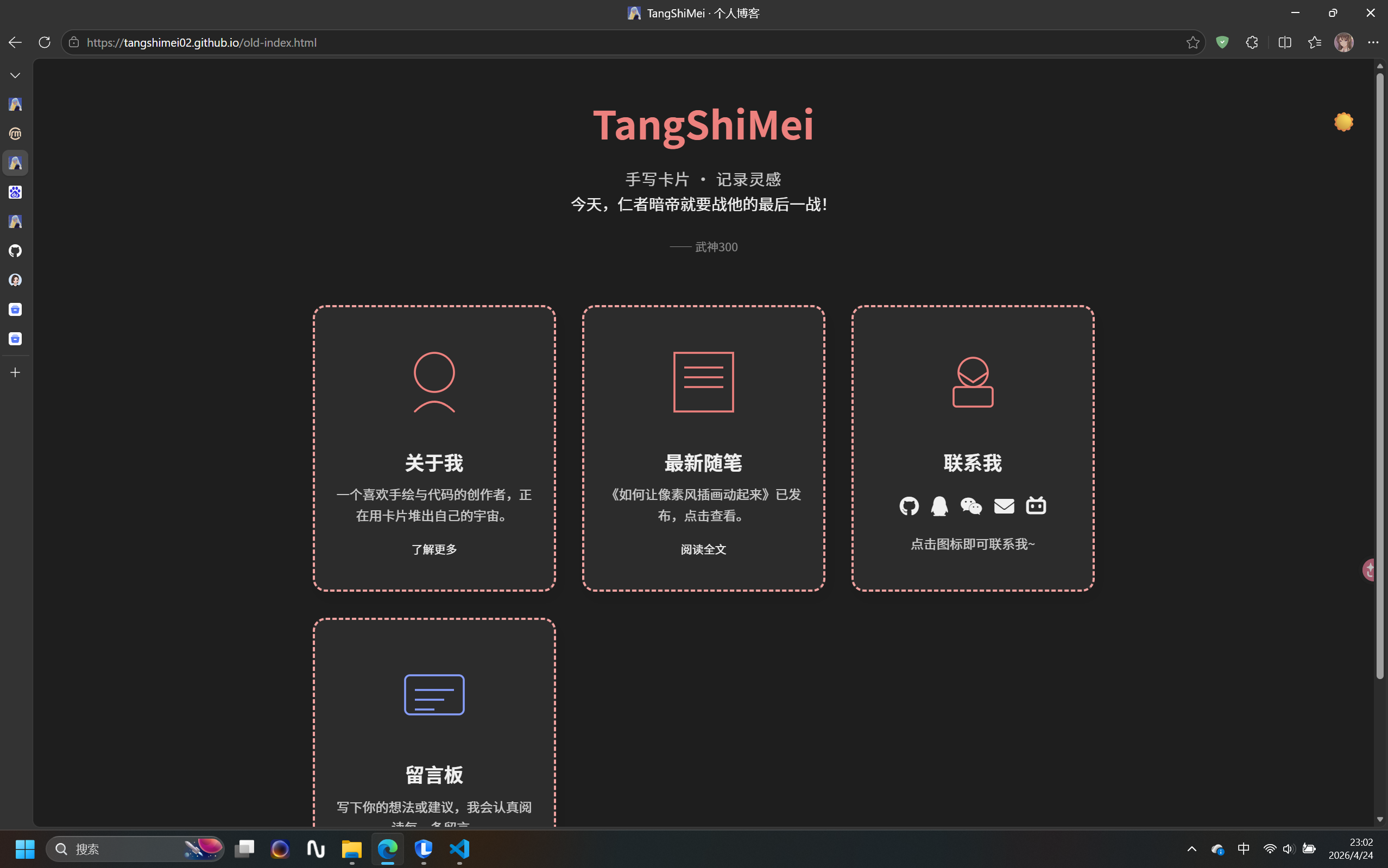Viewport: 1388px width, 868px height.
Task: Click the scrollbar down arrow
Action: click(x=1379, y=819)
